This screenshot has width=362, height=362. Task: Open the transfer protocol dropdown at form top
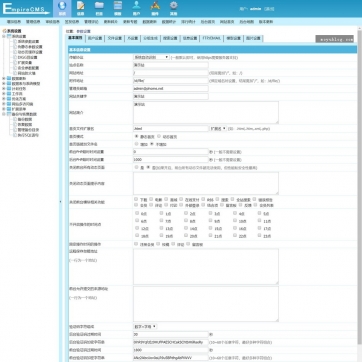[x=151, y=57]
